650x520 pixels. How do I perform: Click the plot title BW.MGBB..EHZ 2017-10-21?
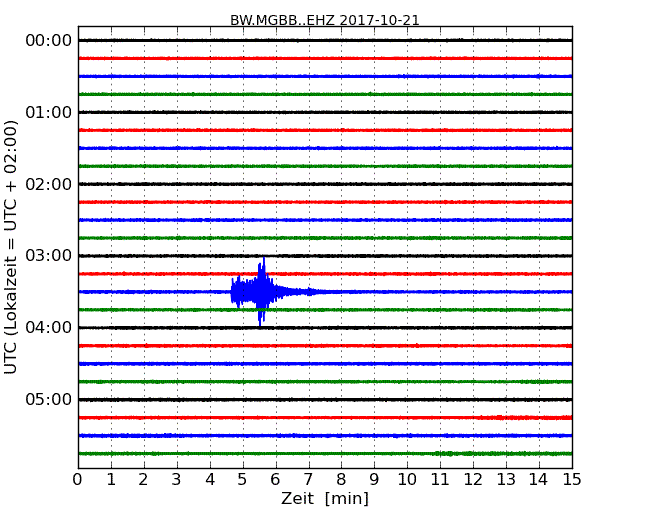coord(325,20)
